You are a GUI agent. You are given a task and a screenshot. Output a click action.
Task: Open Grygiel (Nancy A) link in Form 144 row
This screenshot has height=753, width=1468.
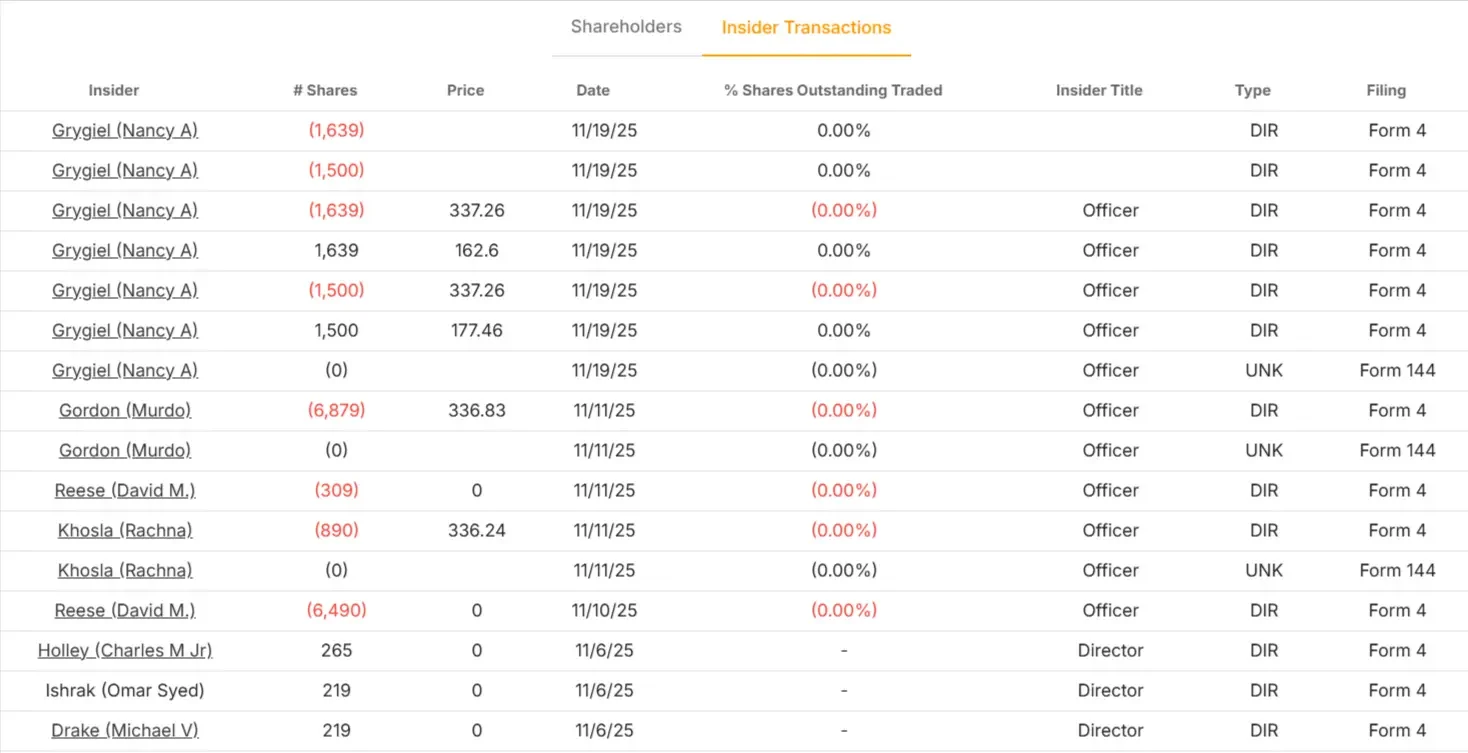click(125, 370)
